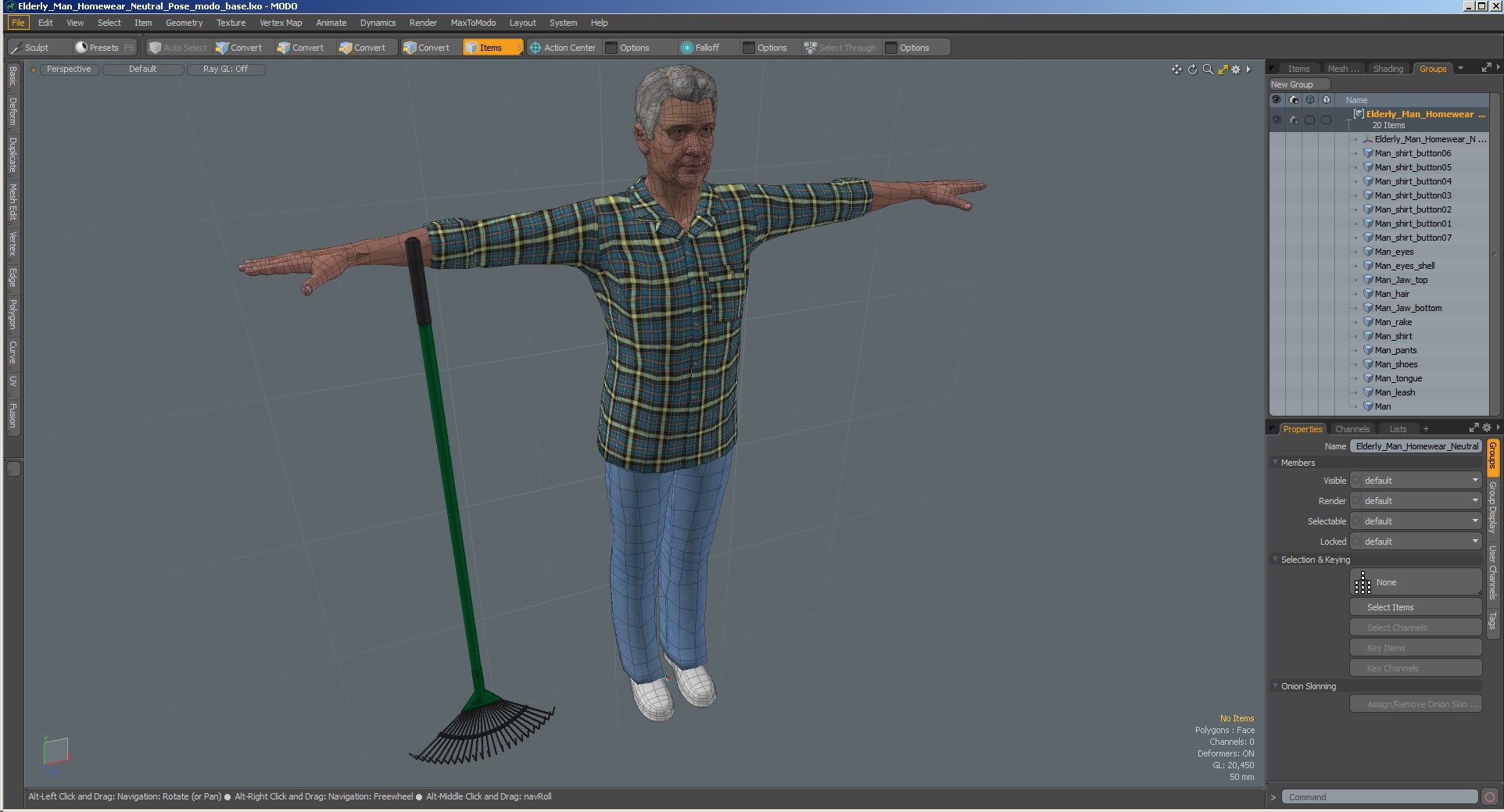
Task: Click the Select Items button
Action: (1416, 607)
